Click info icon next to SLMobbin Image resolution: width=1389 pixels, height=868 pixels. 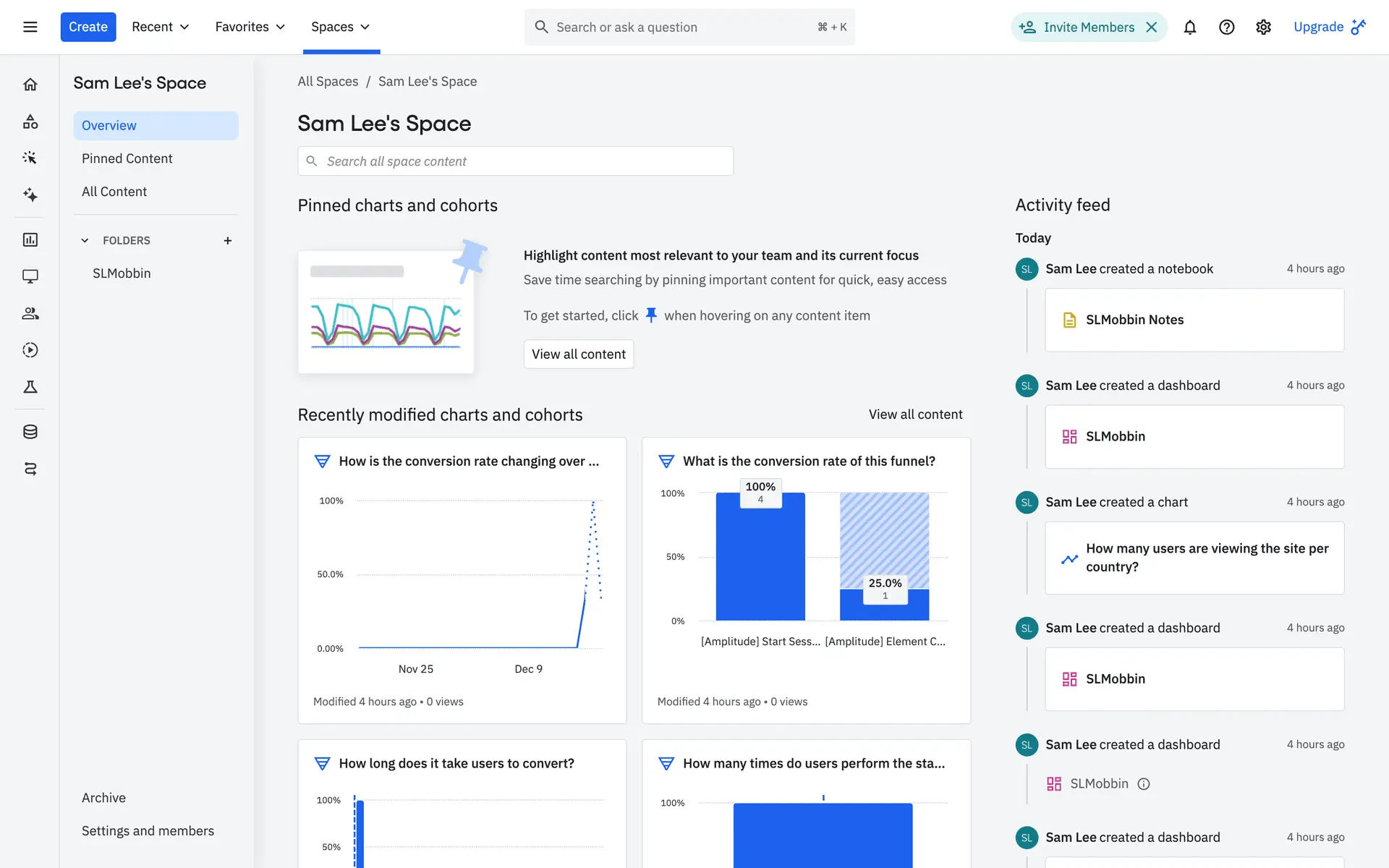click(x=1144, y=784)
